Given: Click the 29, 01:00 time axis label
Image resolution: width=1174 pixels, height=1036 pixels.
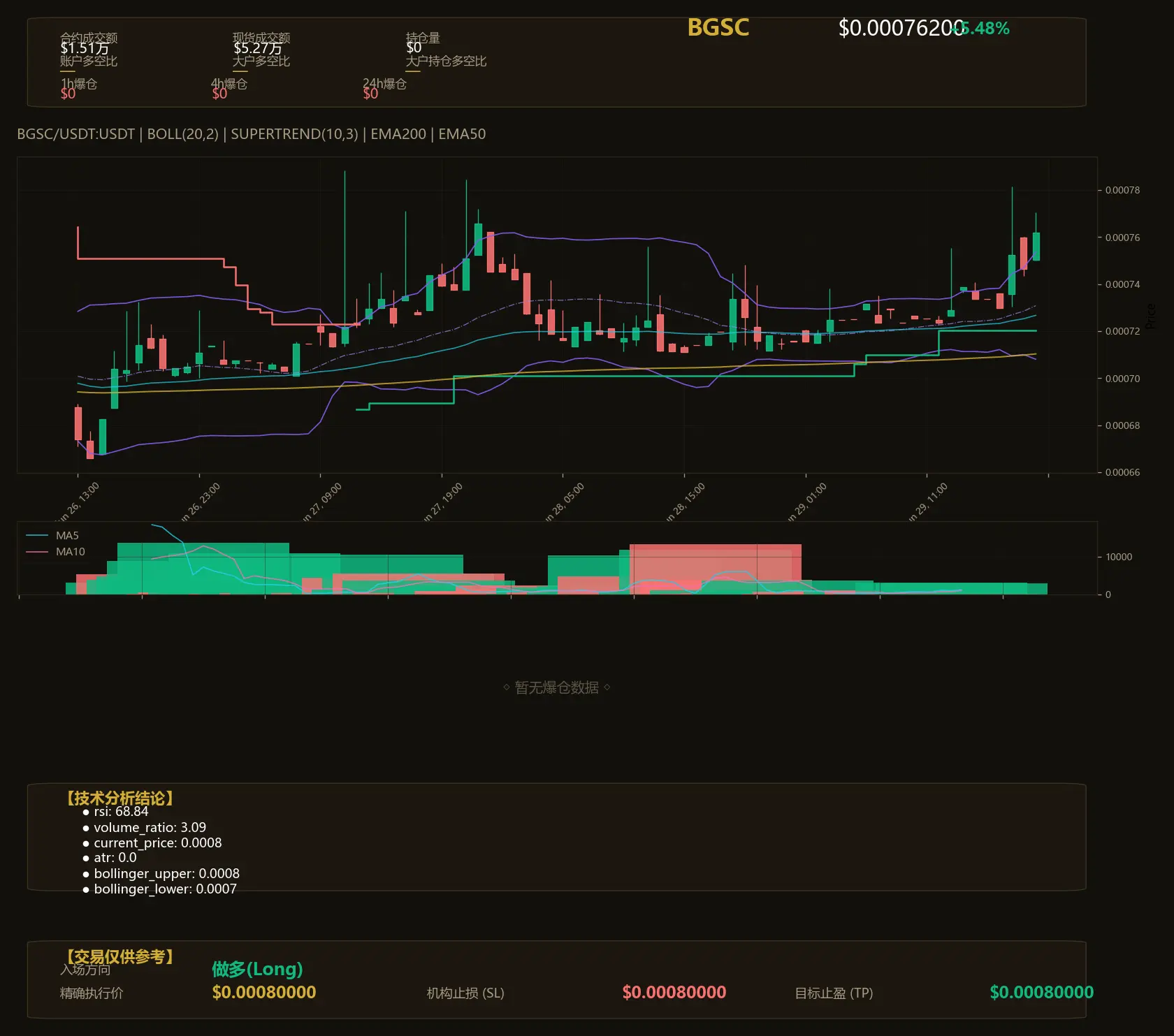Looking at the screenshot, I should click(806, 502).
